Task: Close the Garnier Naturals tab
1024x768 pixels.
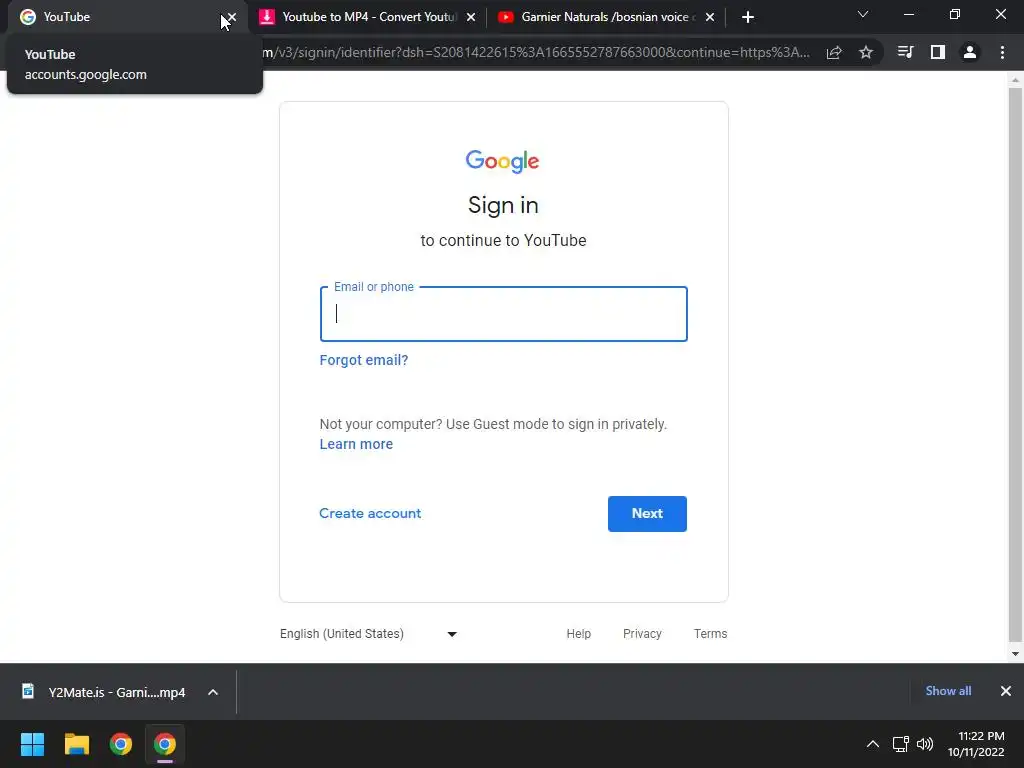Action: coord(710,17)
